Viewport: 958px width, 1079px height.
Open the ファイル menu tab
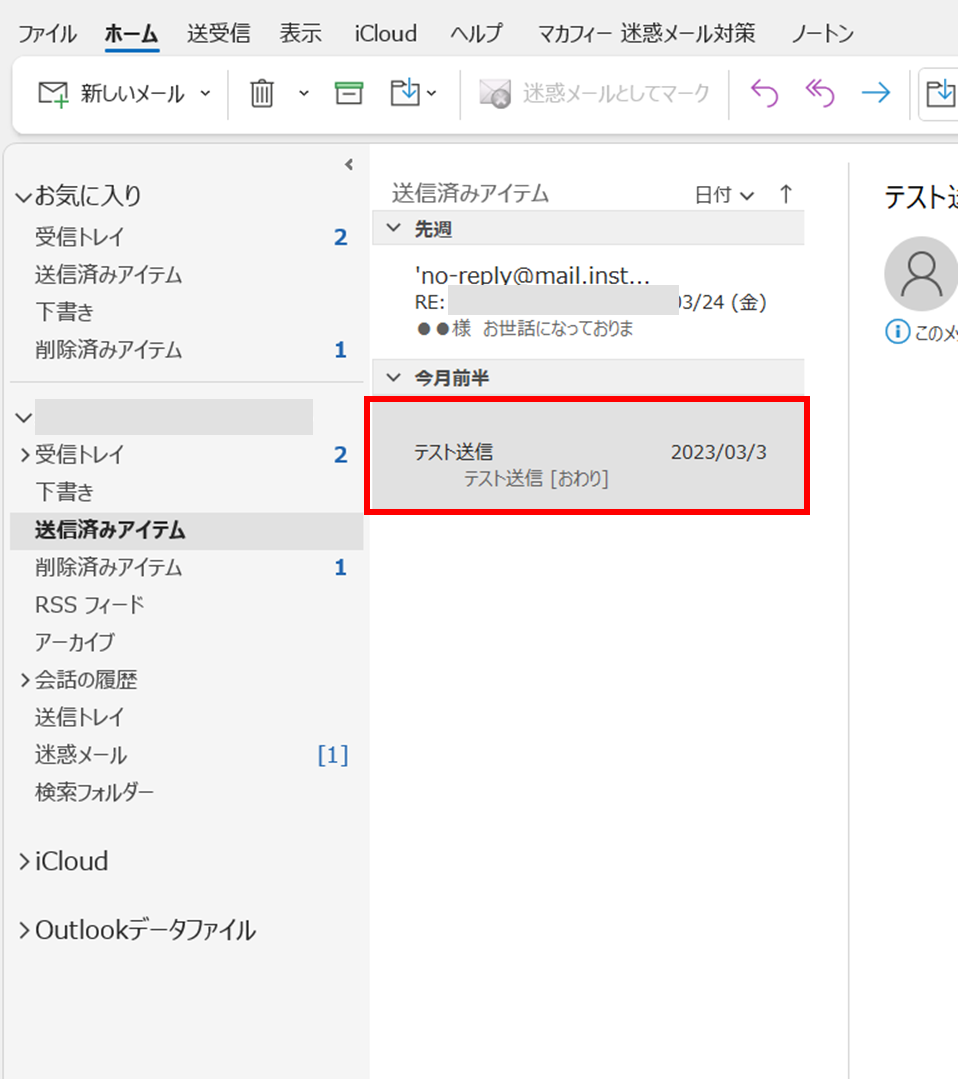47,33
